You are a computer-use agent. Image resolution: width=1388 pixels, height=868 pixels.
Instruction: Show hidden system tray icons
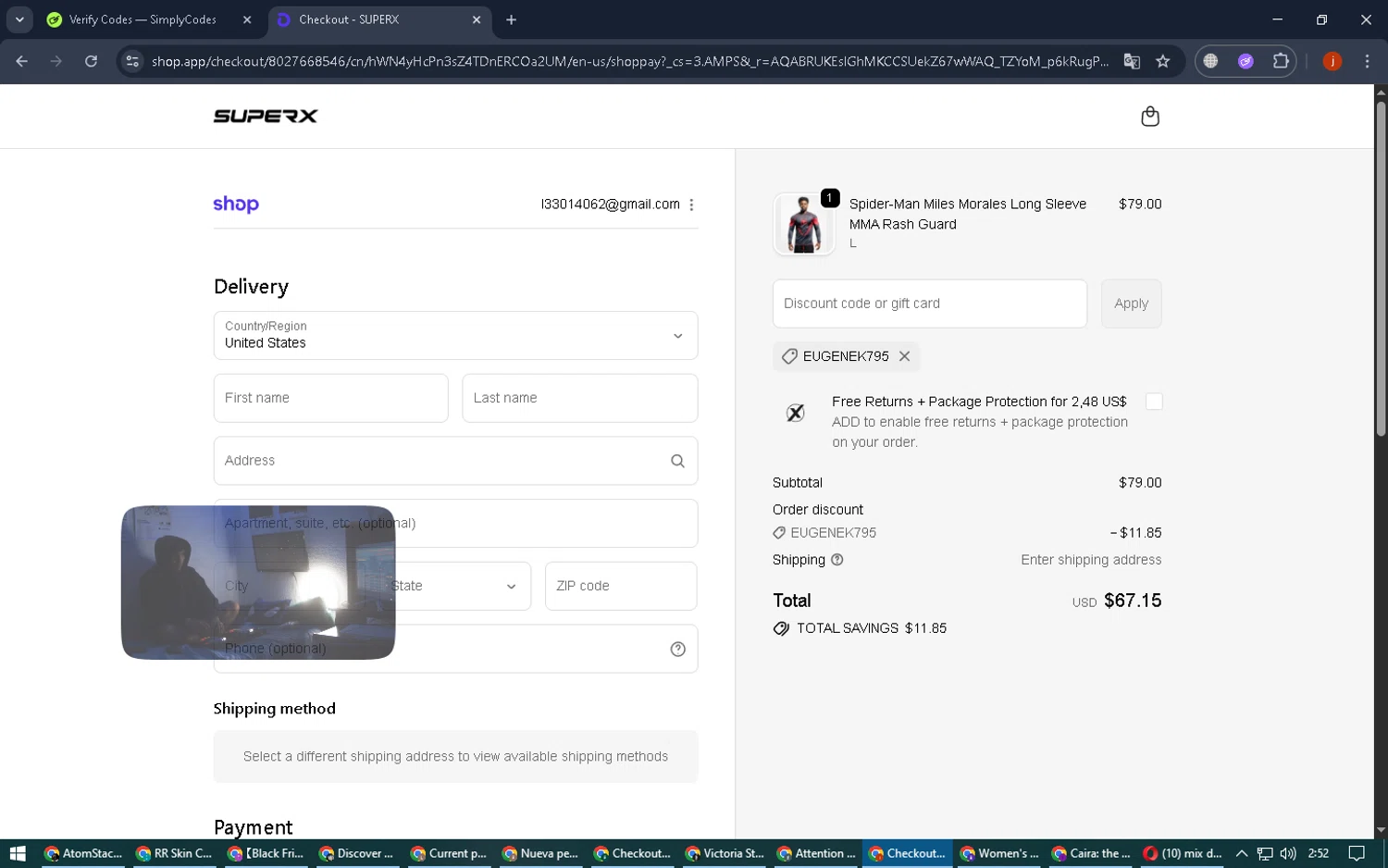(x=1242, y=853)
